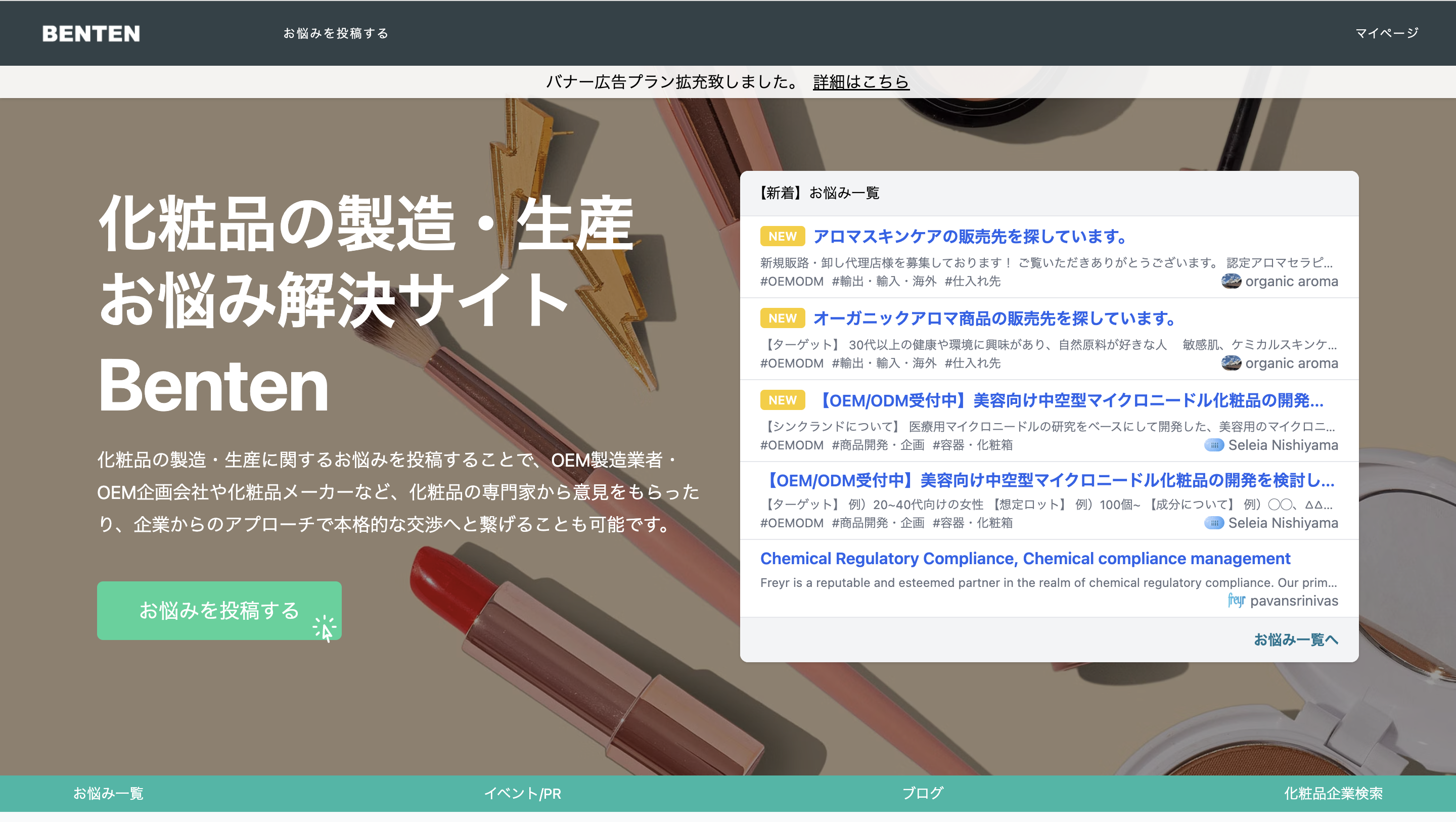Click the BENTEN logo in header
Image resolution: width=1456 pixels, height=822 pixels.
(x=91, y=33)
